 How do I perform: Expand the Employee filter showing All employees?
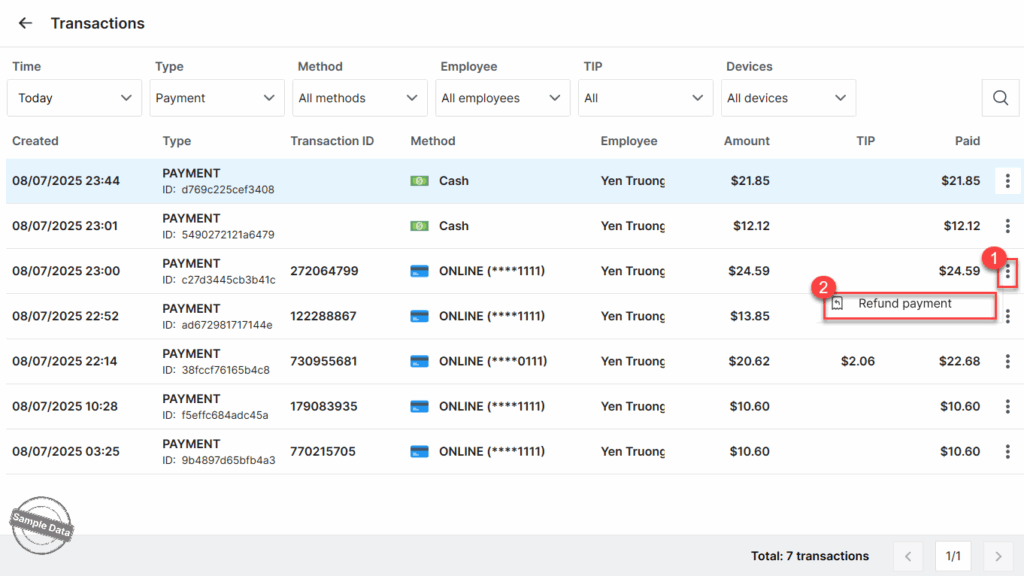pos(503,98)
